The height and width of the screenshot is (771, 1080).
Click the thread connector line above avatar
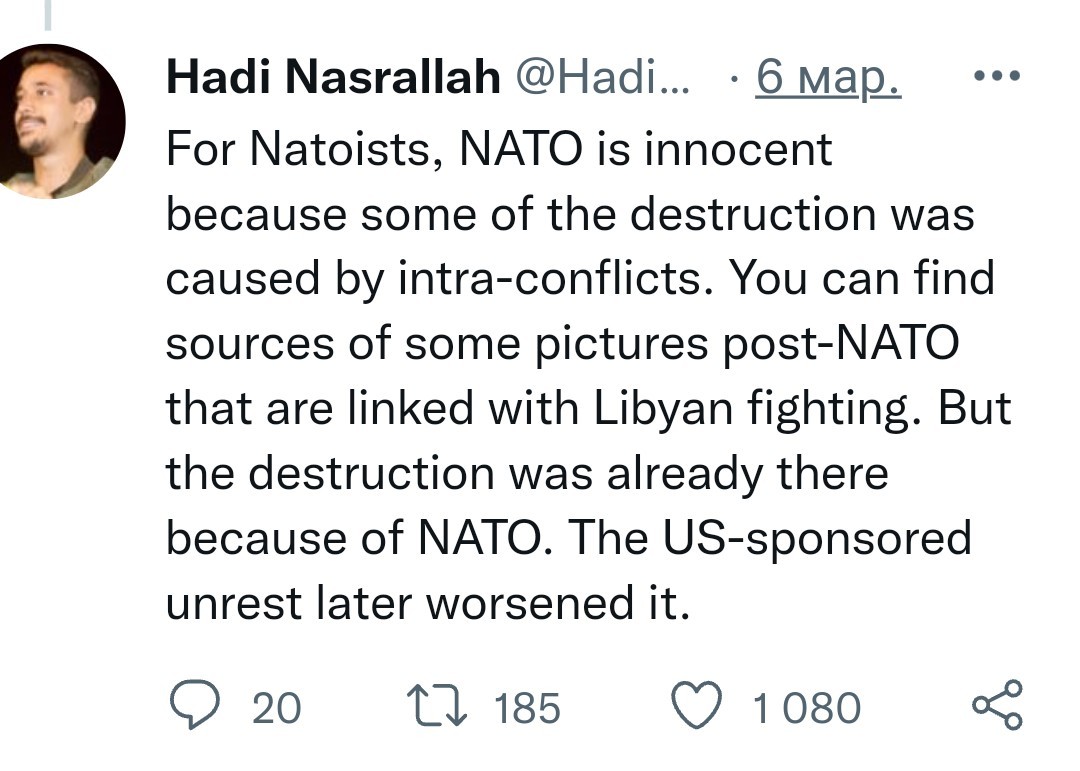(48, 15)
